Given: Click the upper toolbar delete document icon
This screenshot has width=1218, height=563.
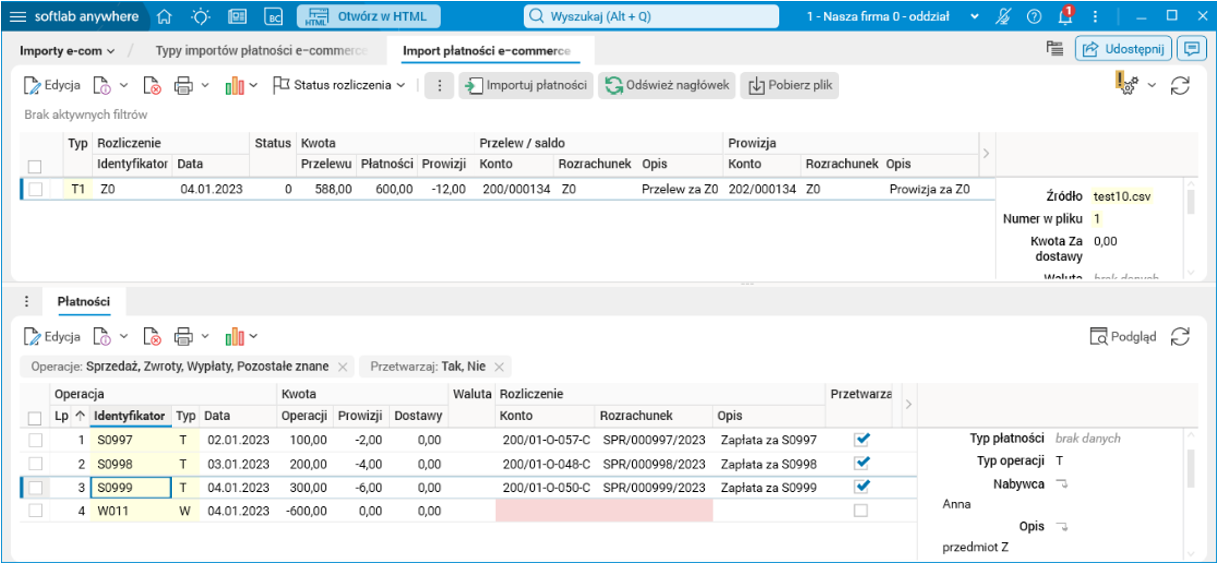Looking at the screenshot, I should [x=151, y=86].
